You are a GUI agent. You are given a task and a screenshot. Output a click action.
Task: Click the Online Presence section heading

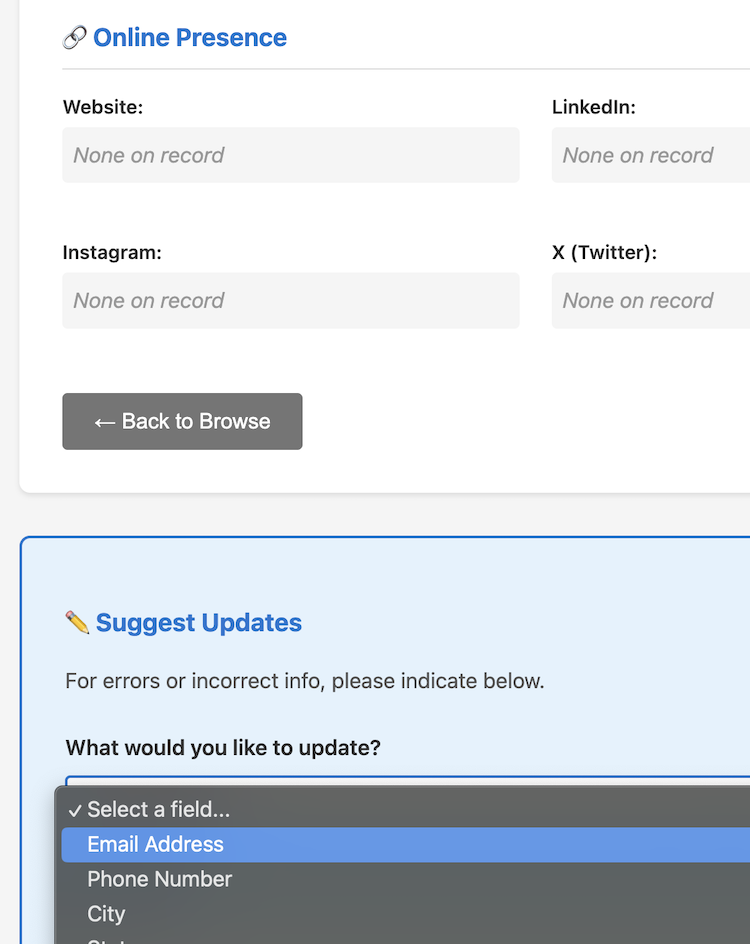point(190,38)
